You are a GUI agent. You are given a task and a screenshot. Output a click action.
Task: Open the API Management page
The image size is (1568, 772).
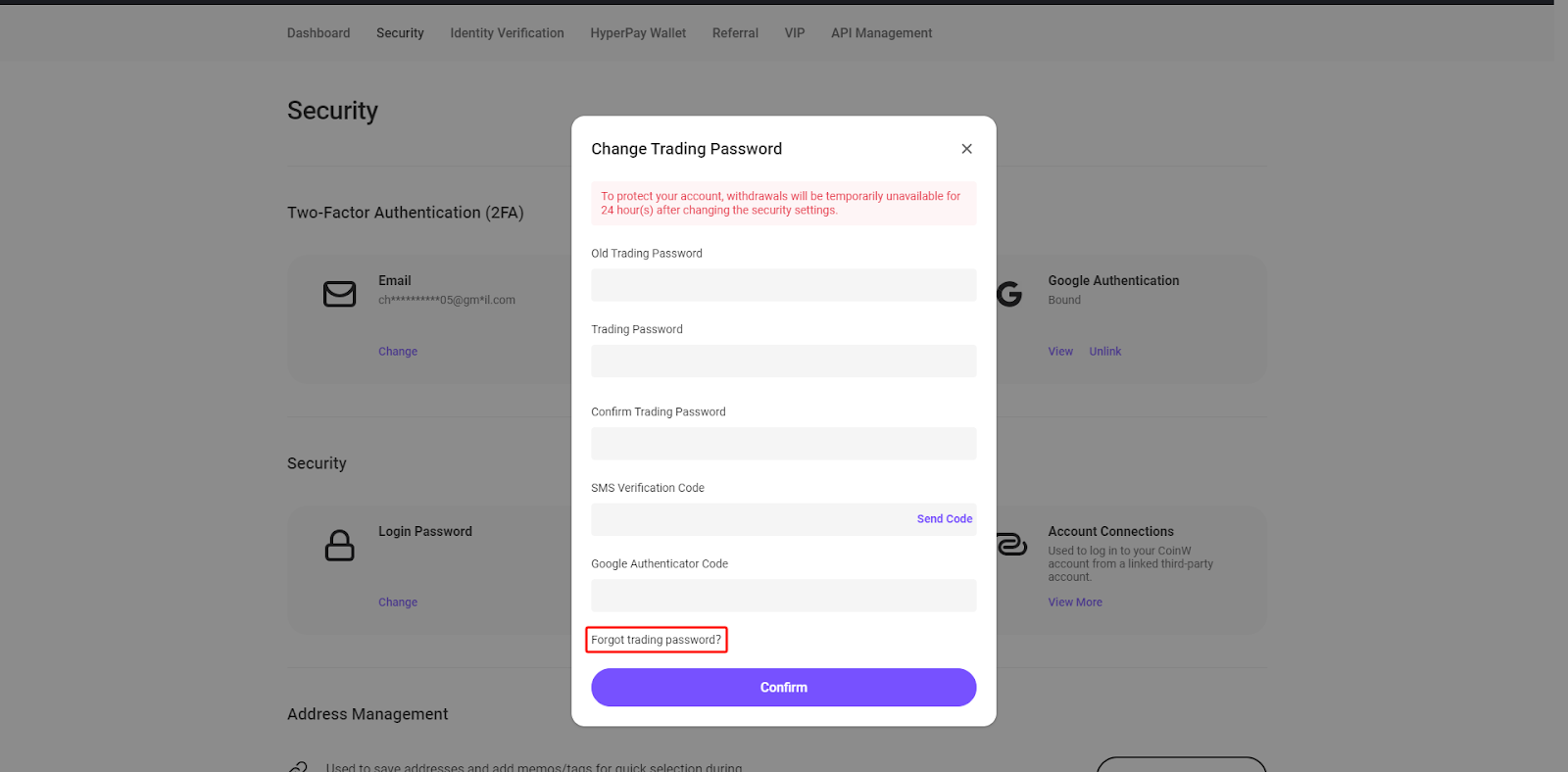(880, 32)
